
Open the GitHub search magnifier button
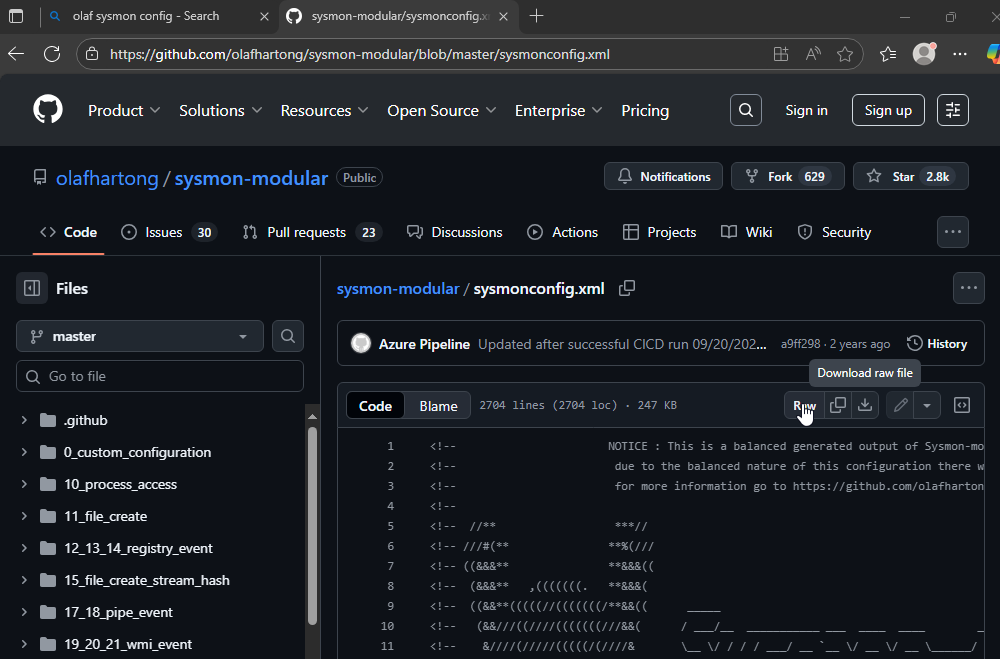[x=746, y=110]
